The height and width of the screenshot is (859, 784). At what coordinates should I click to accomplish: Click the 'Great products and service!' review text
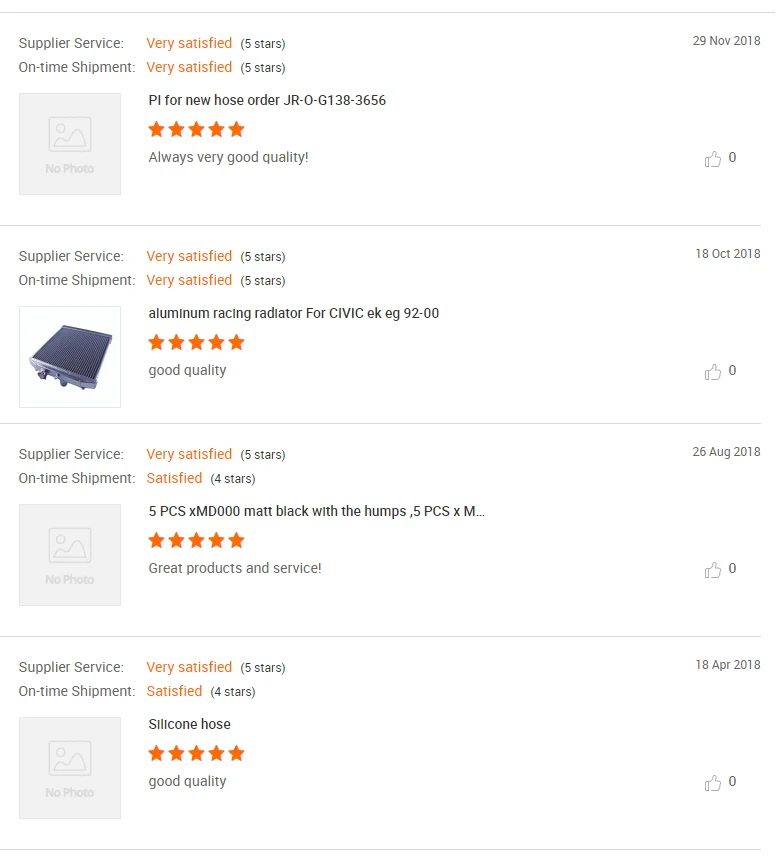[235, 569]
